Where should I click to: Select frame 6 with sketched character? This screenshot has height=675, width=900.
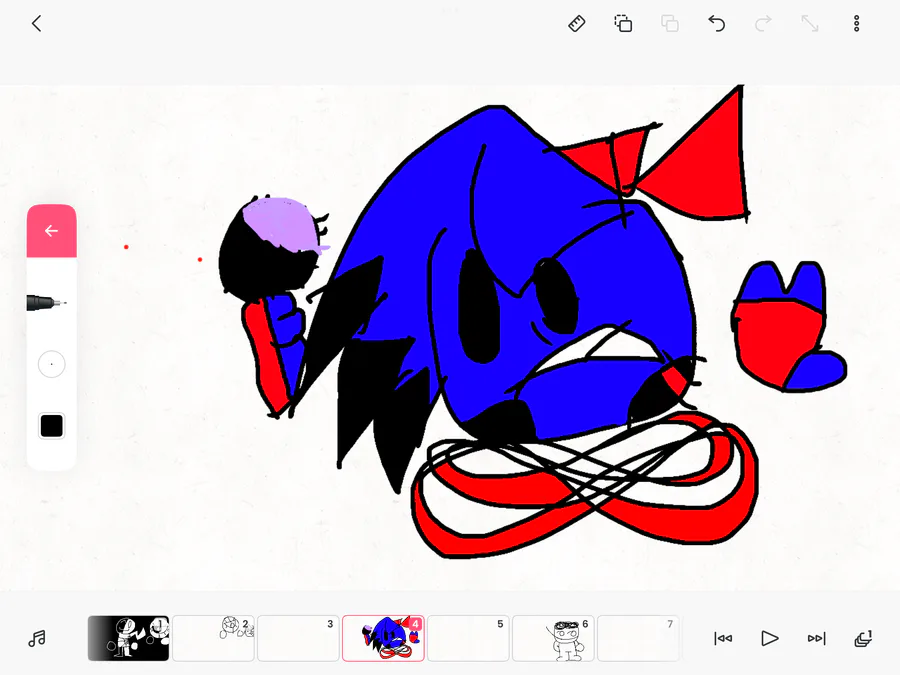click(x=553, y=638)
